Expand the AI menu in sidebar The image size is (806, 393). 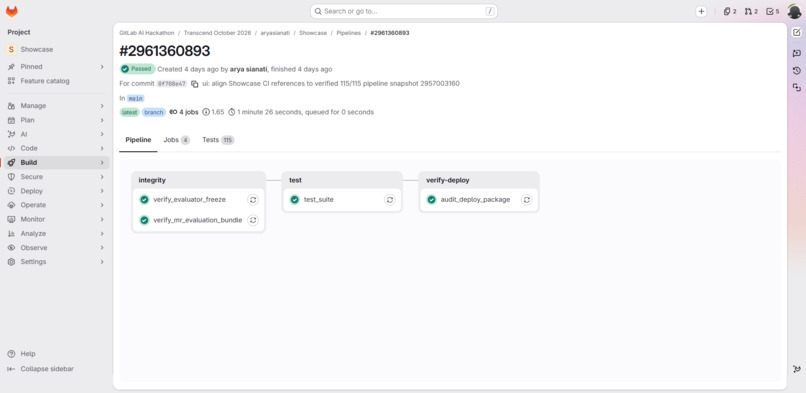(56, 134)
